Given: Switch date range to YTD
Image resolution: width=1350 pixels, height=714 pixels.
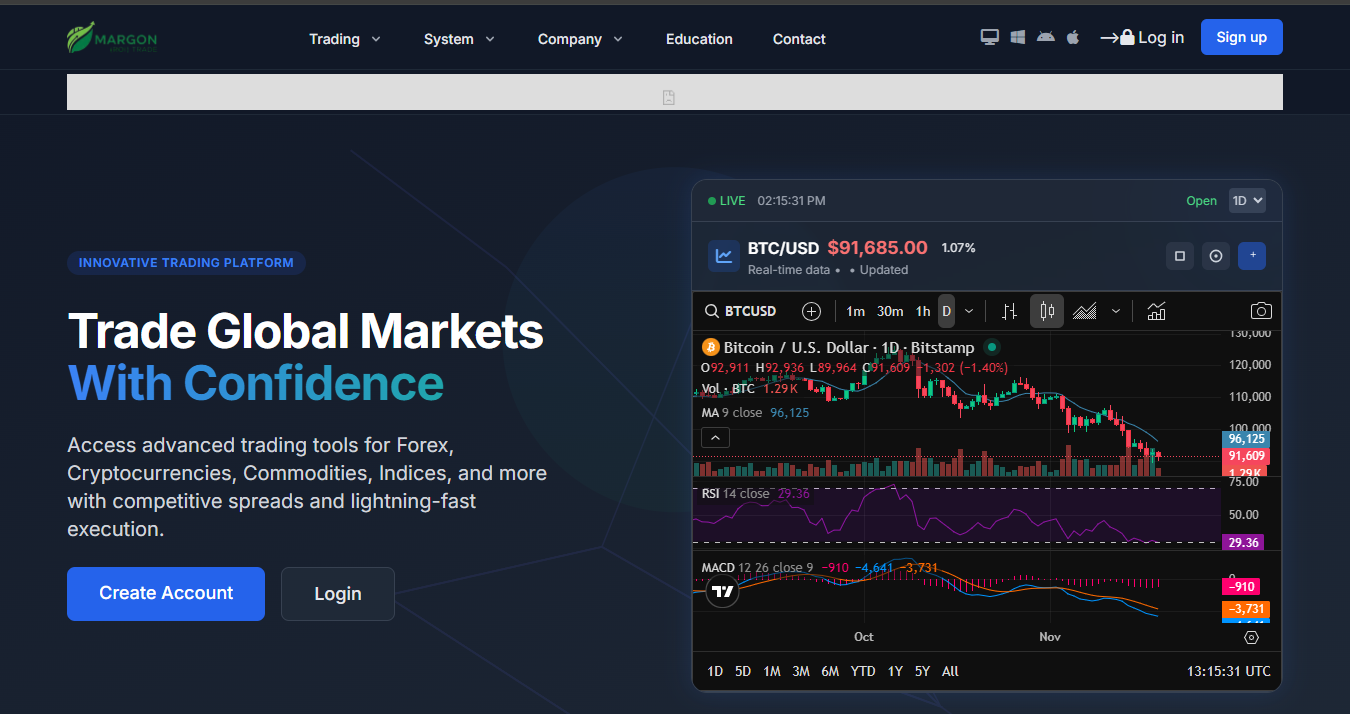Looking at the screenshot, I should point(863,671).
